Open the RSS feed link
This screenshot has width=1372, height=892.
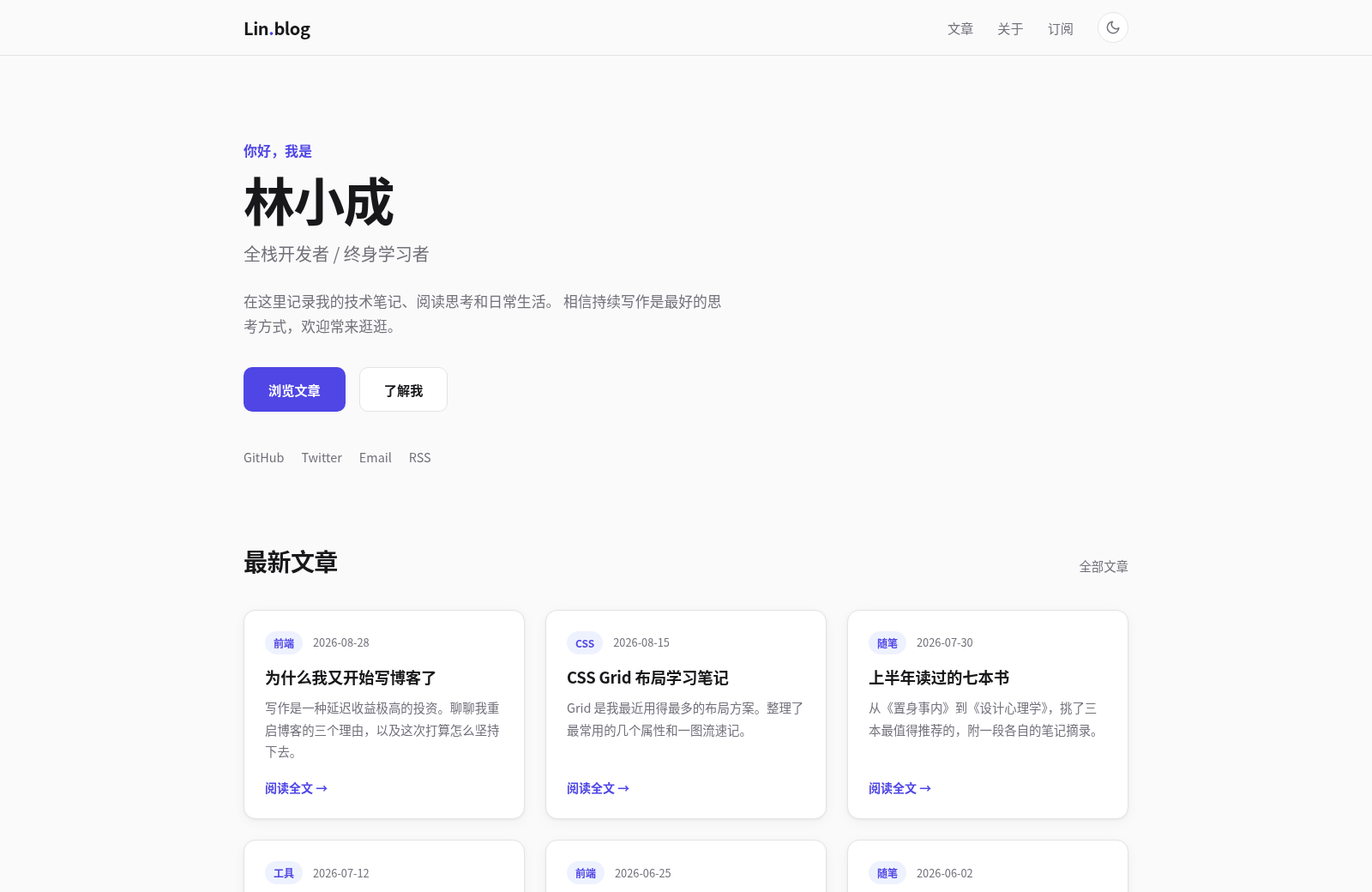pyautogui.click(x=420, y=457)
